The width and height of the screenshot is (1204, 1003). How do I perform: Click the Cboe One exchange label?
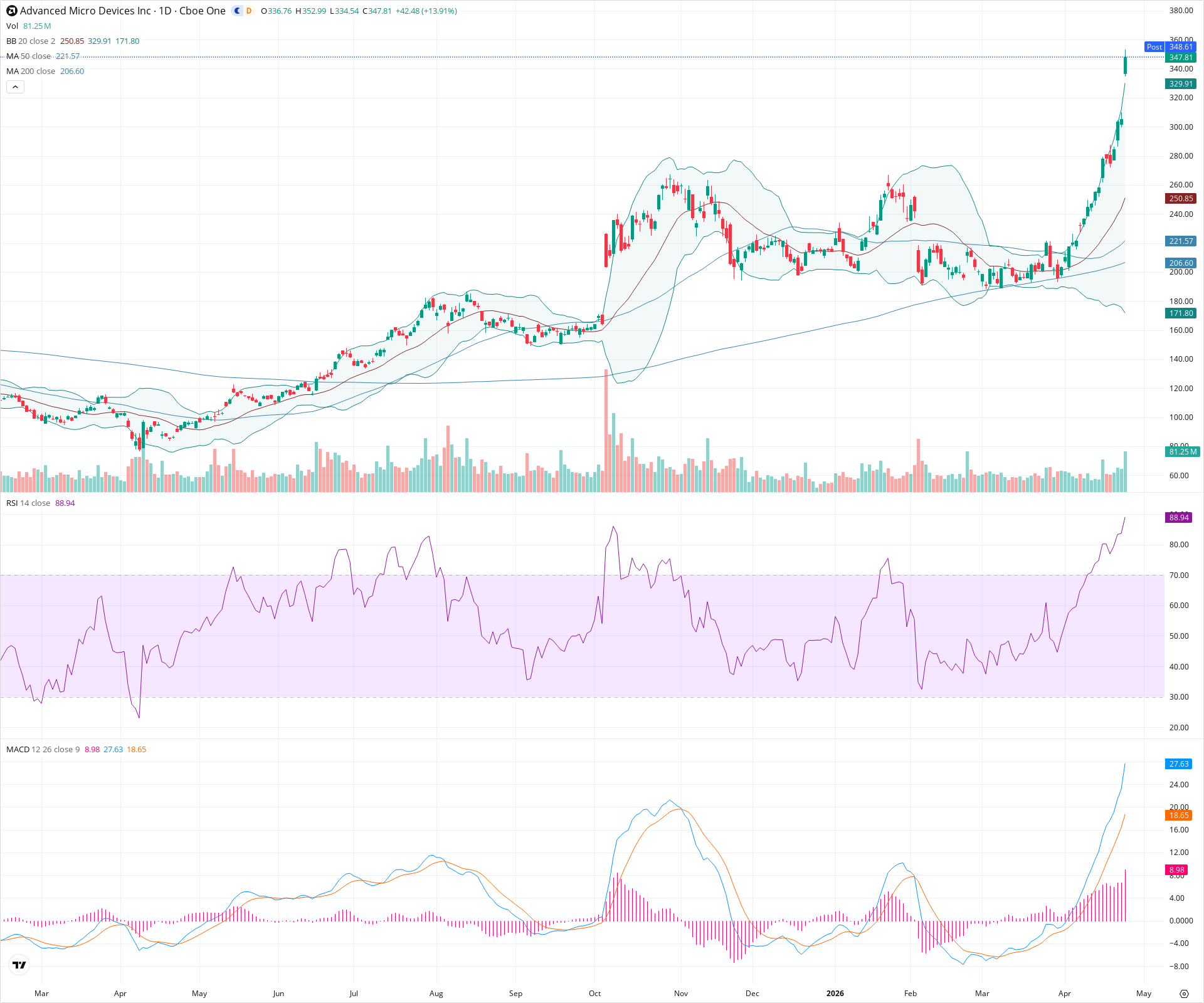[202, 11]
